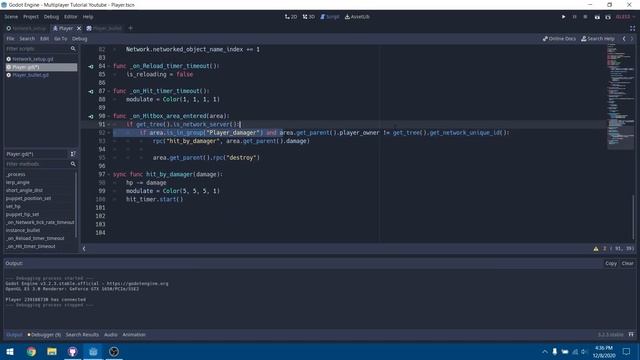Screen dimensions: 640x360
Task: Jump to lerp_angle method
Action: pyautogui.click(x=18, y=182)
